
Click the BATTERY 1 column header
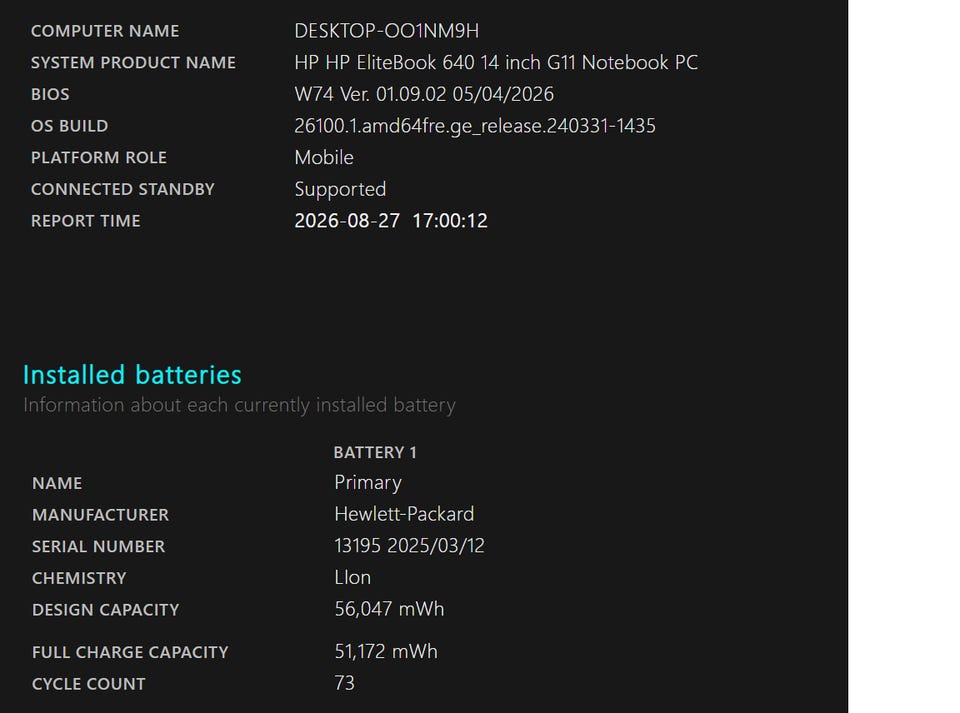click(375, 452)
